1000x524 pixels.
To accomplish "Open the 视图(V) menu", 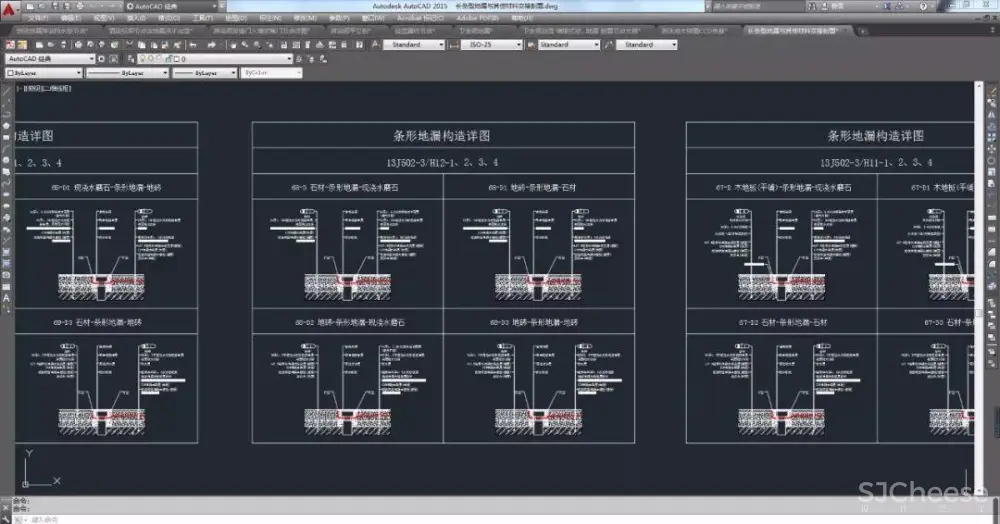I will (x=104, y=18).
